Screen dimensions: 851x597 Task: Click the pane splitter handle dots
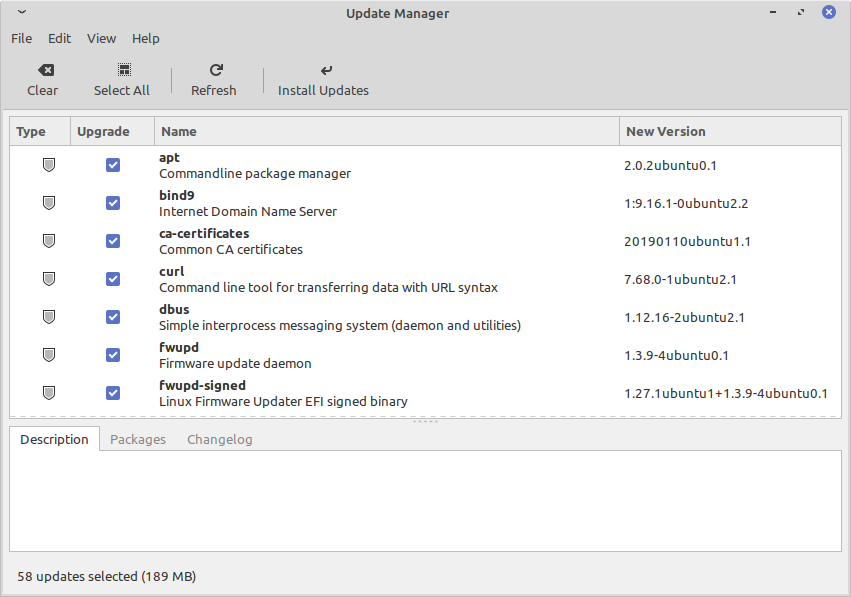(x=425, y=422)
